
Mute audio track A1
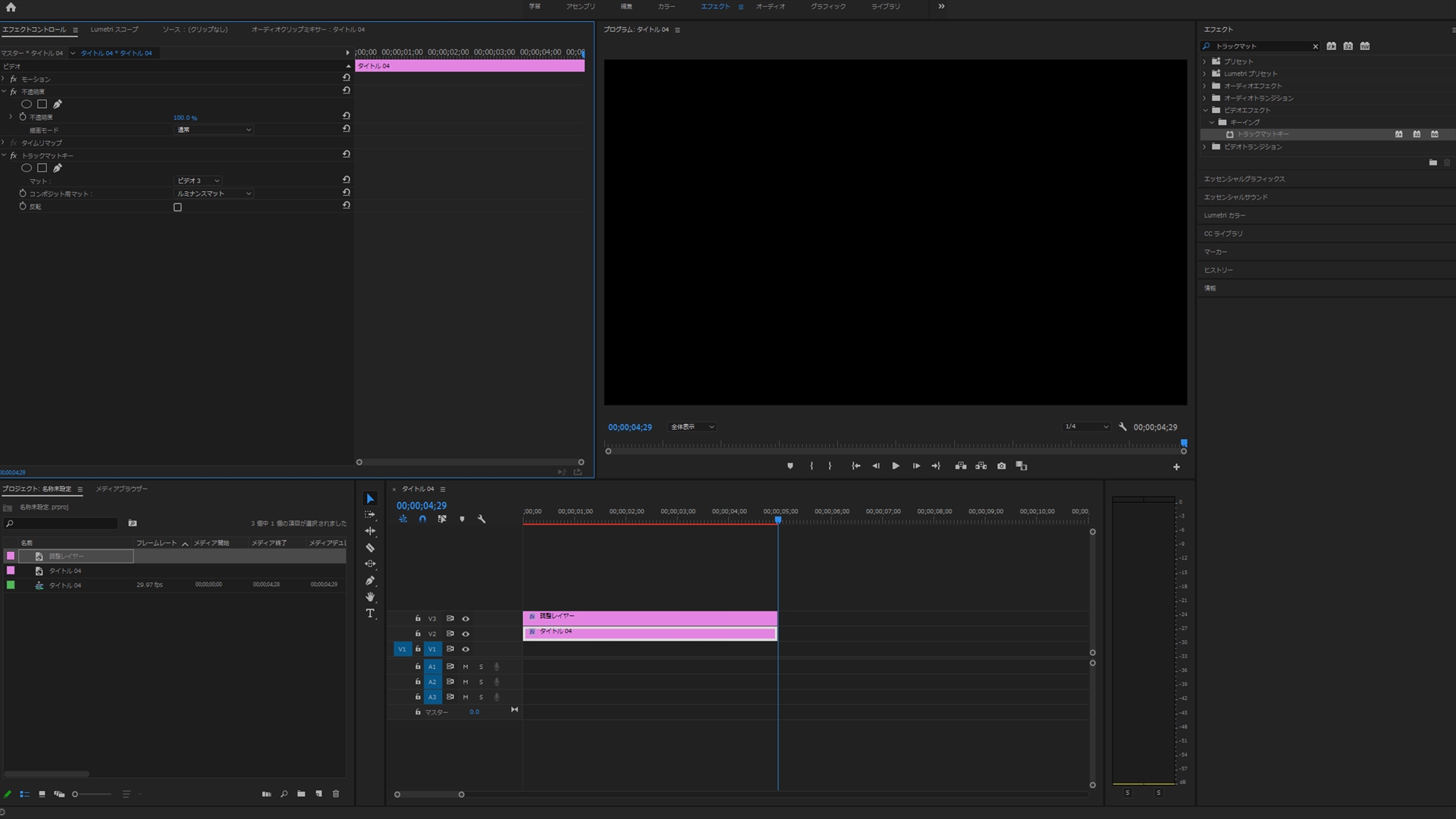coord(466,667)
